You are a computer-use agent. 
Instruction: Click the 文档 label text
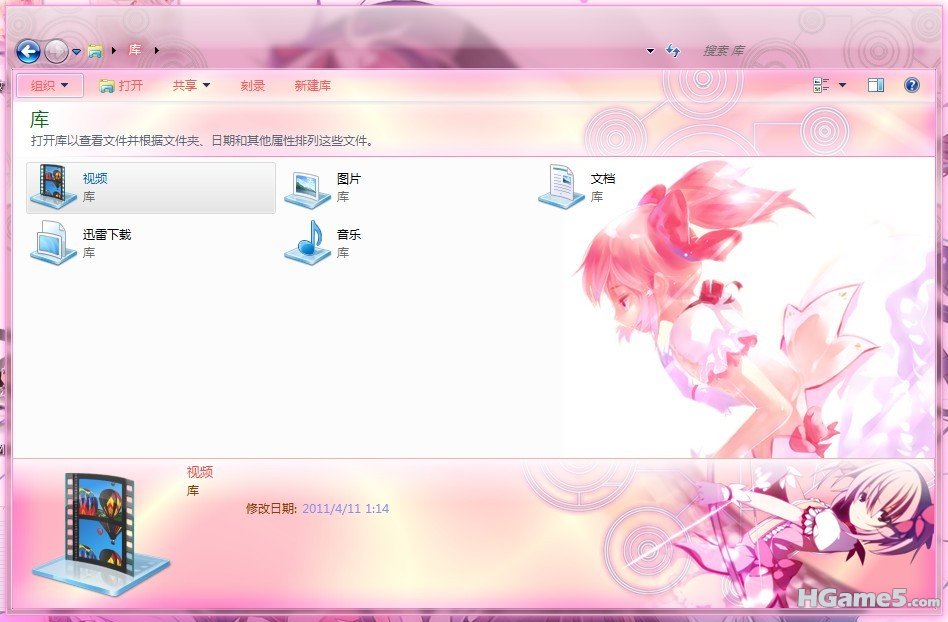point(603,178)
